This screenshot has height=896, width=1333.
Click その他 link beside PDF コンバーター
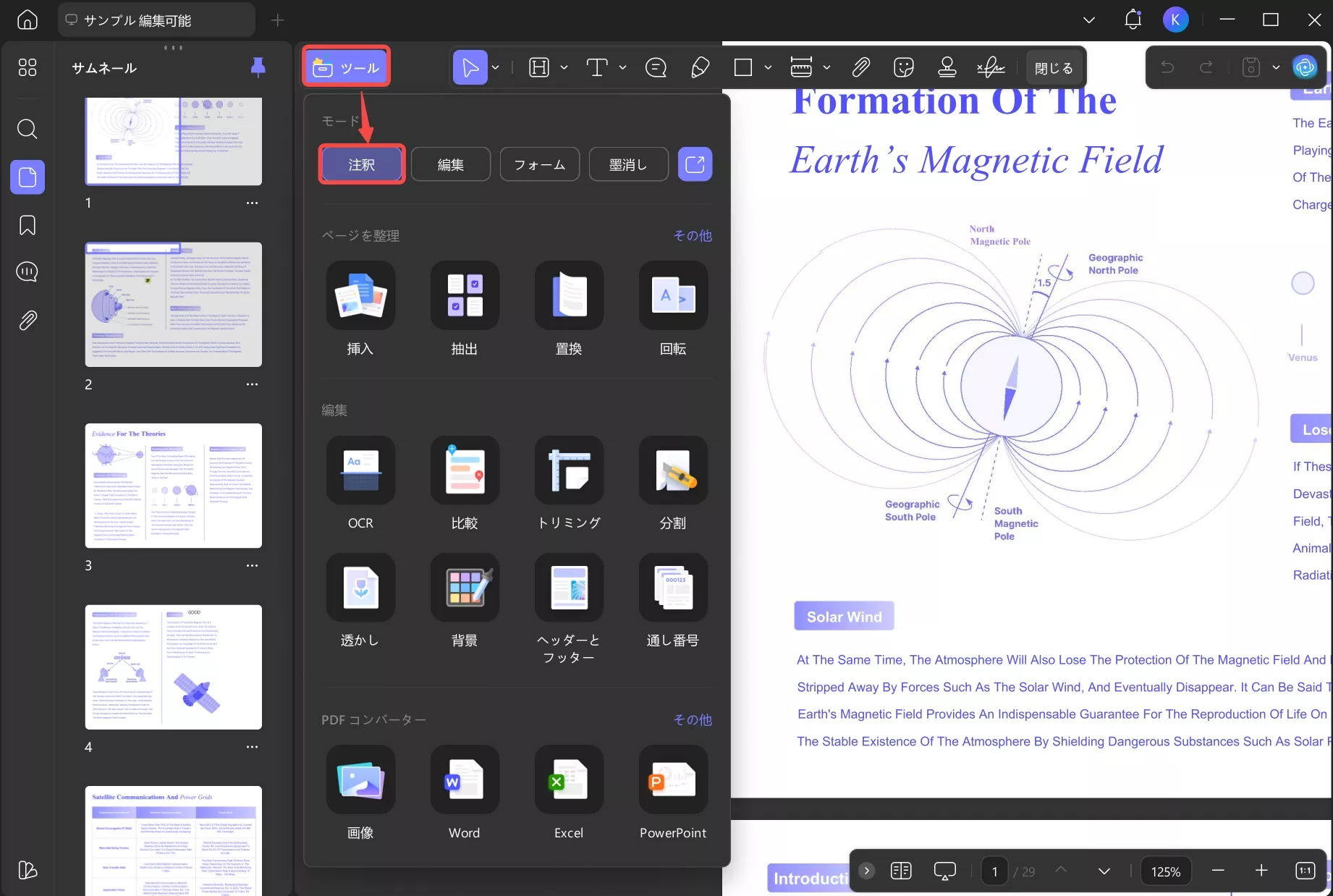[x=693, y=719]
